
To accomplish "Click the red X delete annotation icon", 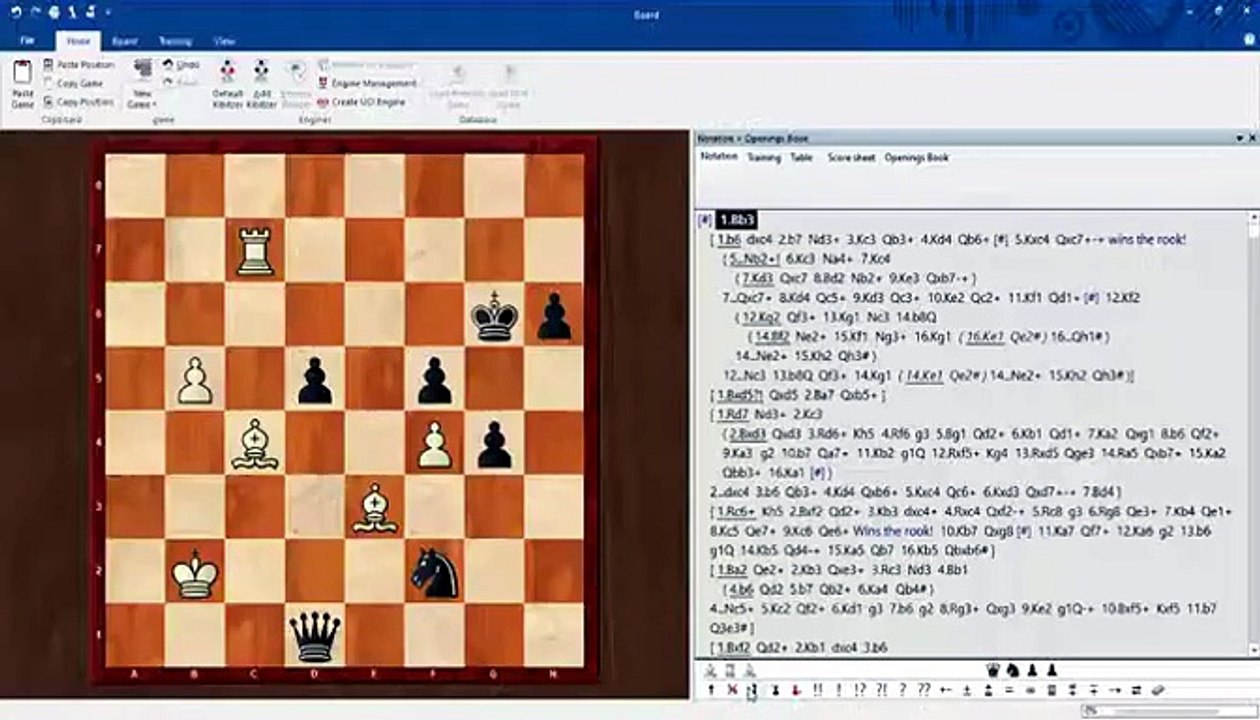I will (x=732, y=690).
